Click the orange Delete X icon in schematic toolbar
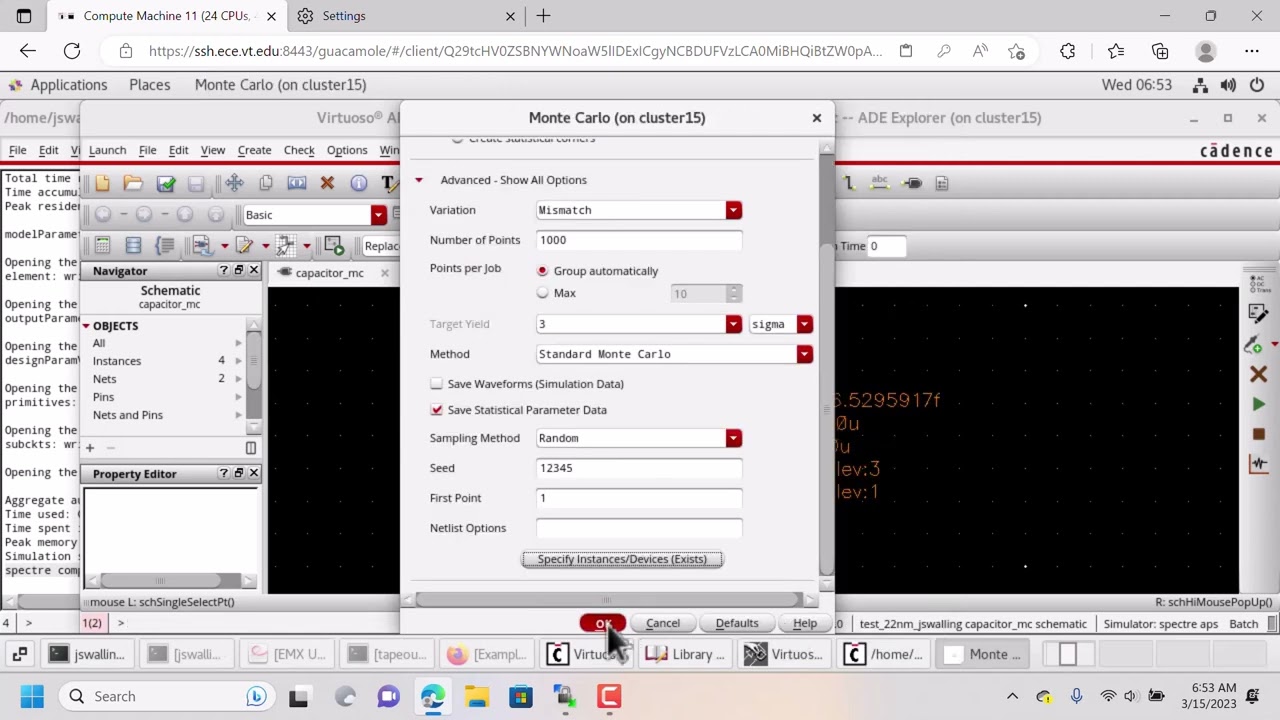Image resolution: width=1280 pixels, height=720 pixels. tap(327, 183)
